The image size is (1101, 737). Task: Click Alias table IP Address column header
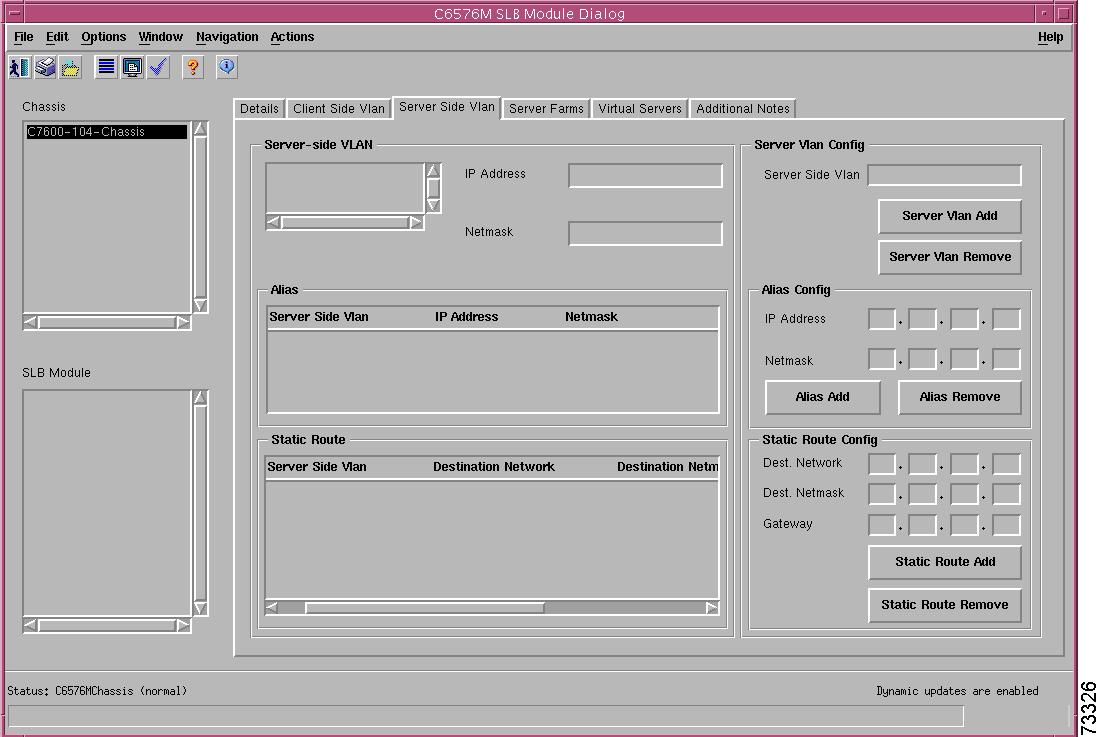pyautogui.click(x=466, y=317)
